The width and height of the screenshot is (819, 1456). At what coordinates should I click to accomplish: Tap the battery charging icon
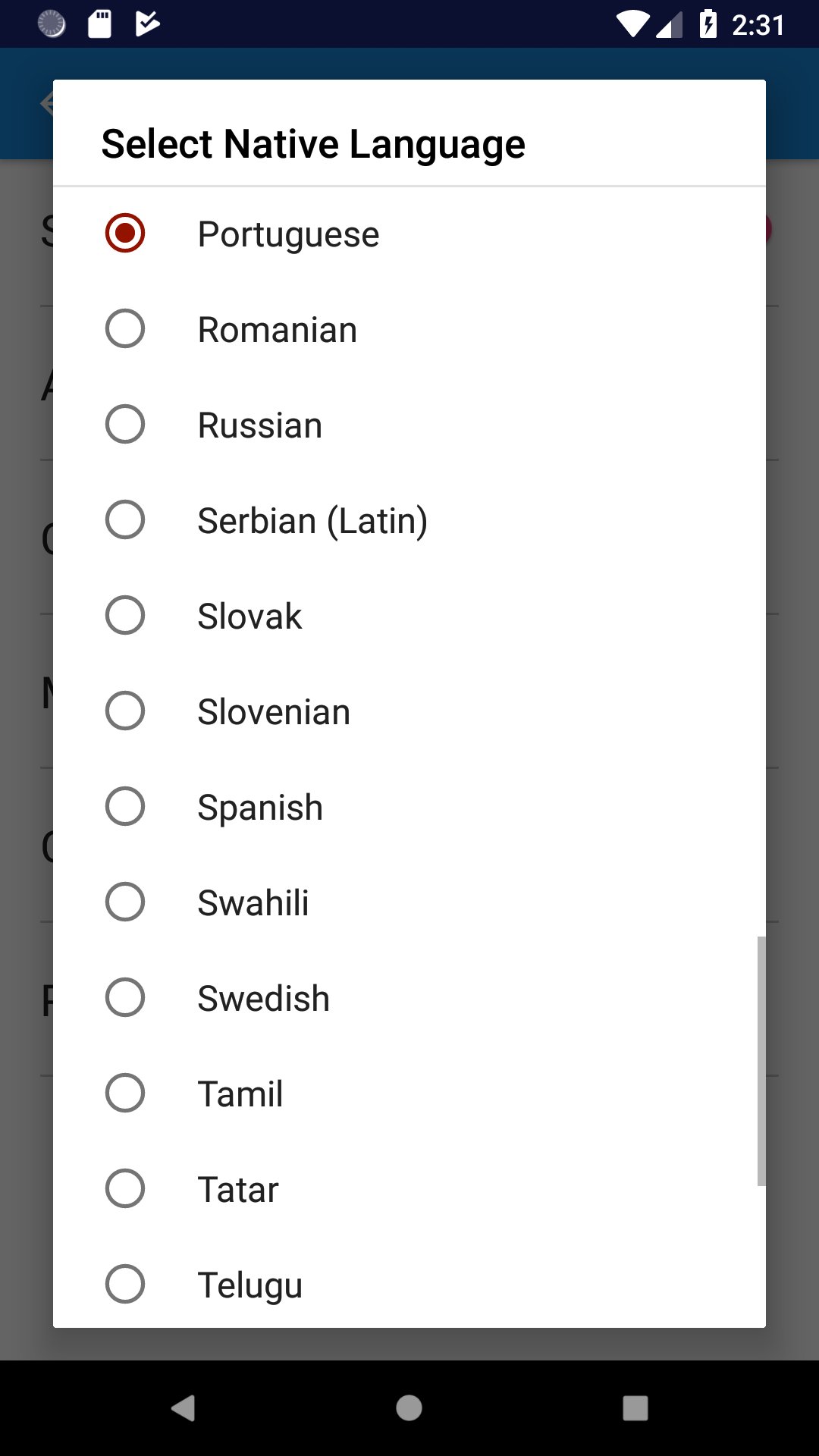(x=708, y=24)
